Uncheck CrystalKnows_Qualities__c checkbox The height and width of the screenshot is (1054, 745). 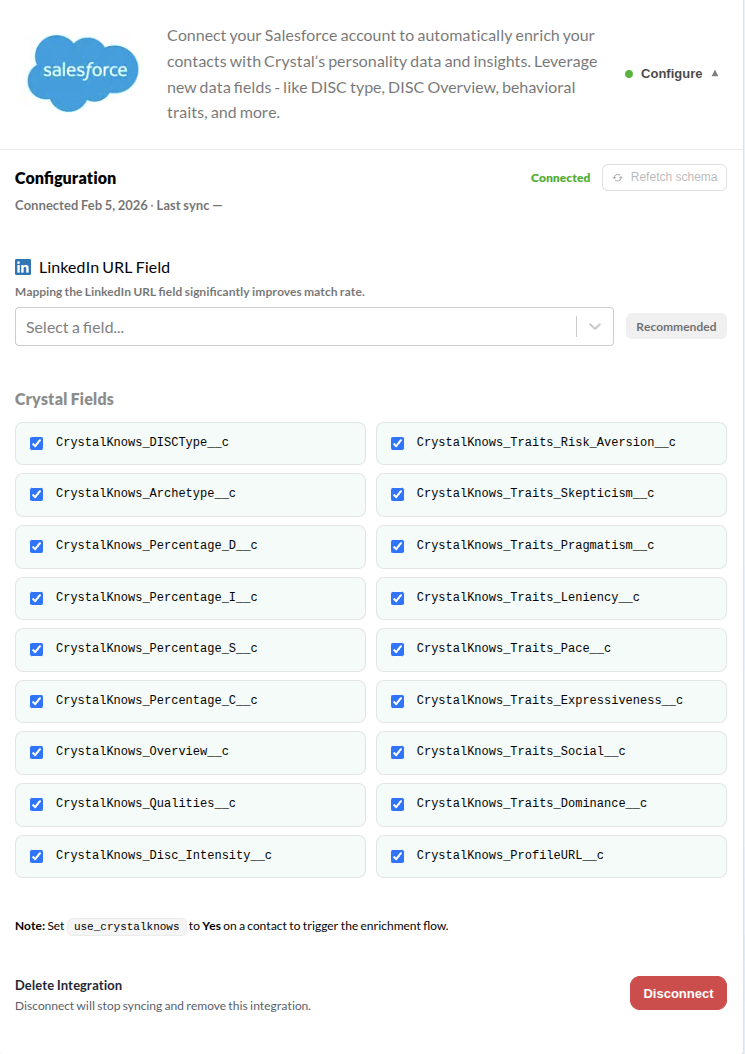pyautogui.click(x=36, y=803)
